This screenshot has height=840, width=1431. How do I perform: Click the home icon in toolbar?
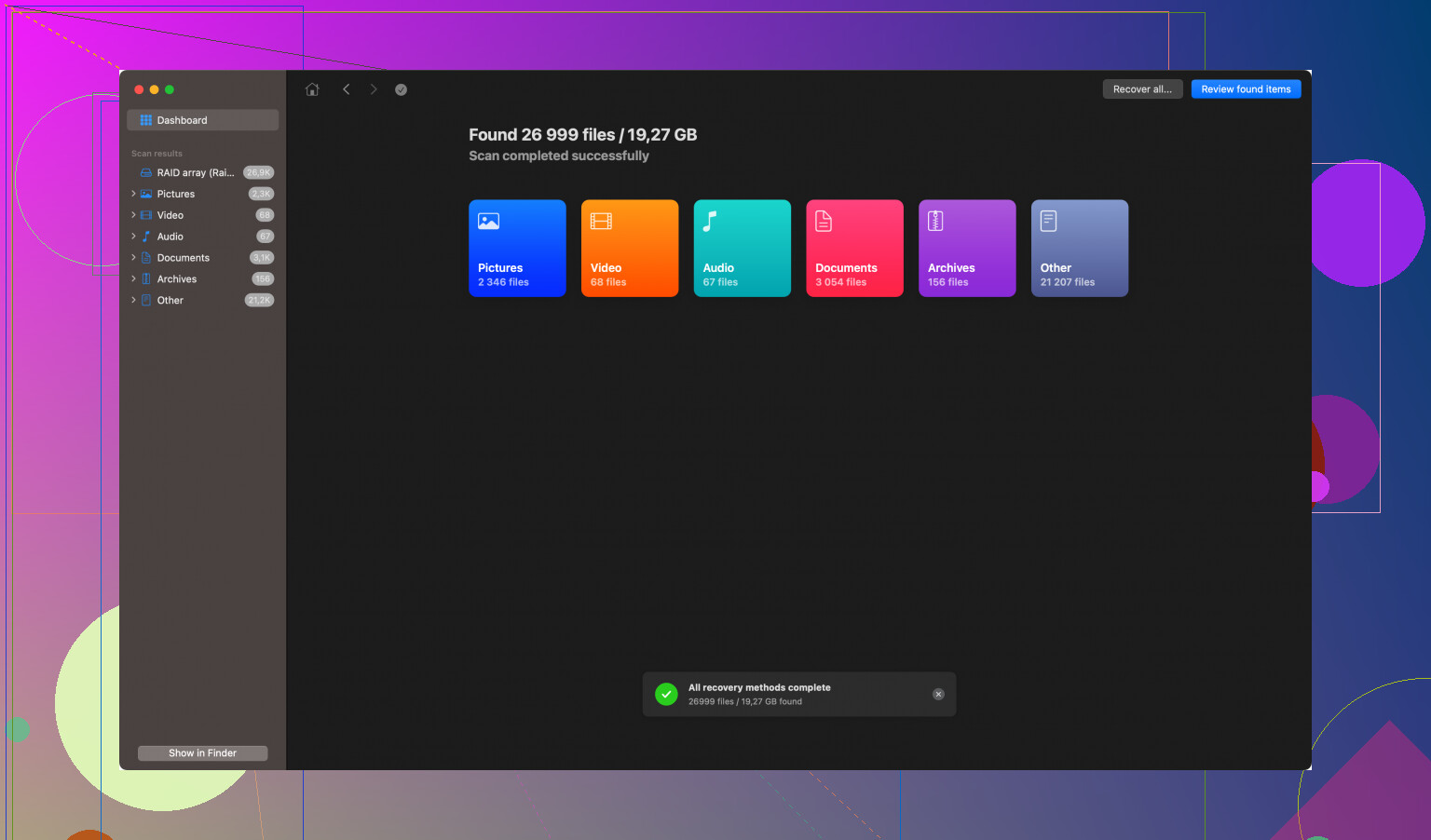click(x=312, y=89)
